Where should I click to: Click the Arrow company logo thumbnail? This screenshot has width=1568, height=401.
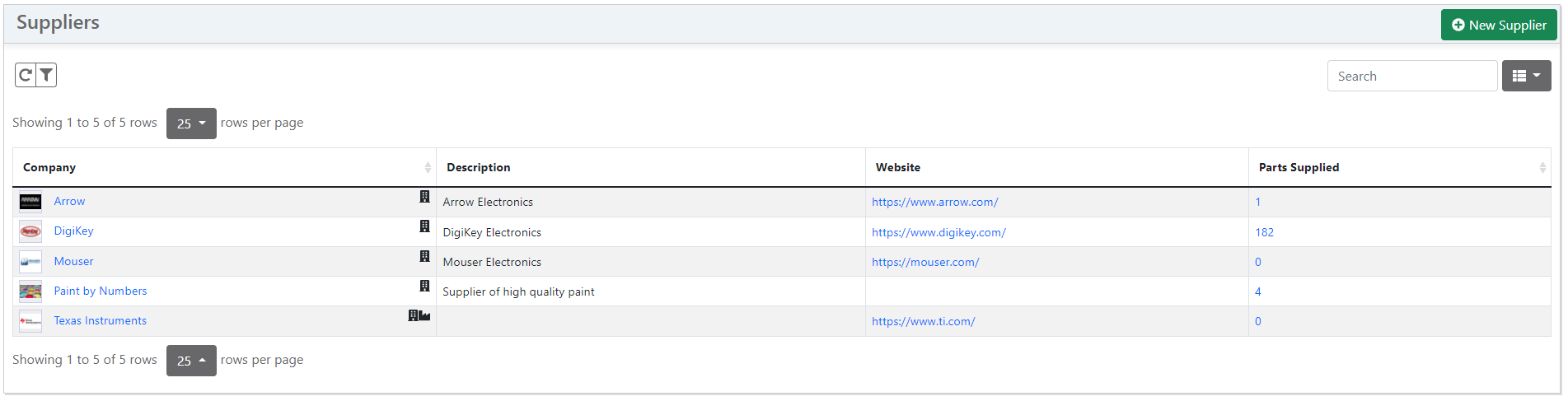coord(30,202)
